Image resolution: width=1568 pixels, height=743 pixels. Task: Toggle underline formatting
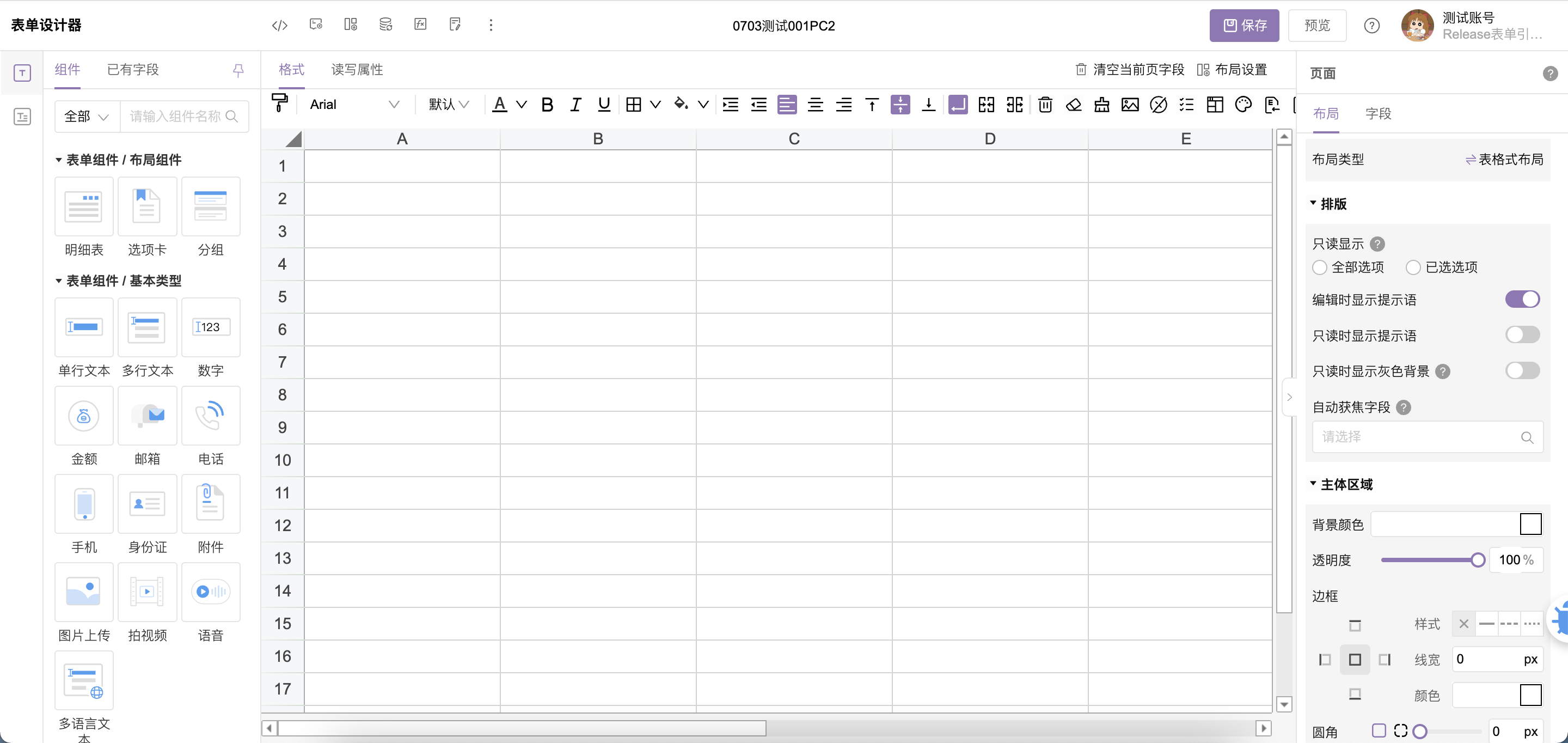click(604, 105)
